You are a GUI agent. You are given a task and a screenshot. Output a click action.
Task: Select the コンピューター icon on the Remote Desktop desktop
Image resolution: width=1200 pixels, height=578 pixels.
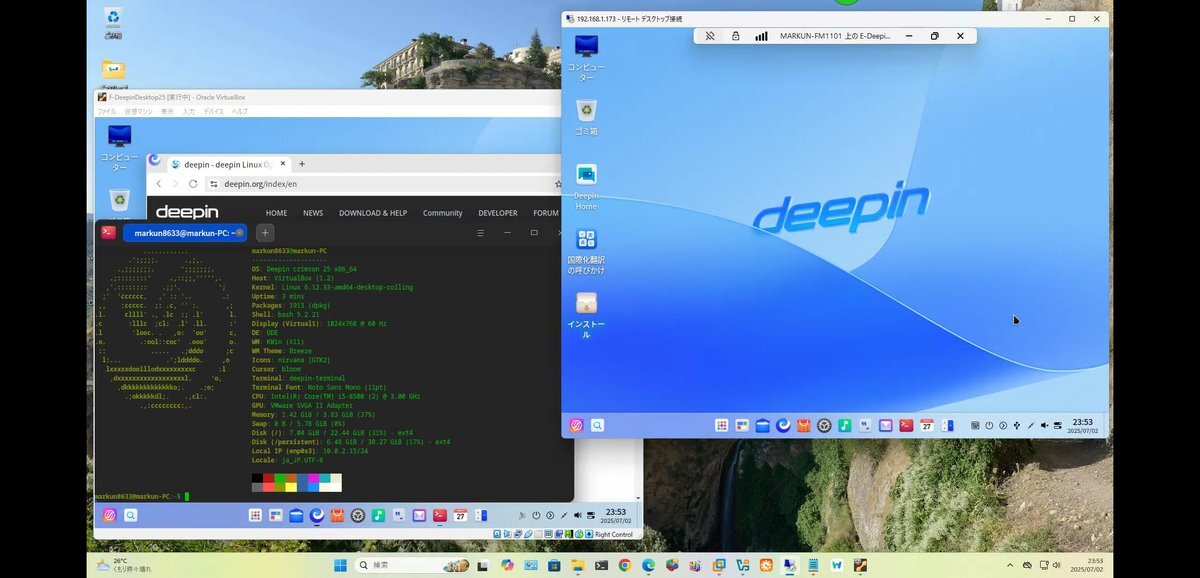click(x=586, y=56)
